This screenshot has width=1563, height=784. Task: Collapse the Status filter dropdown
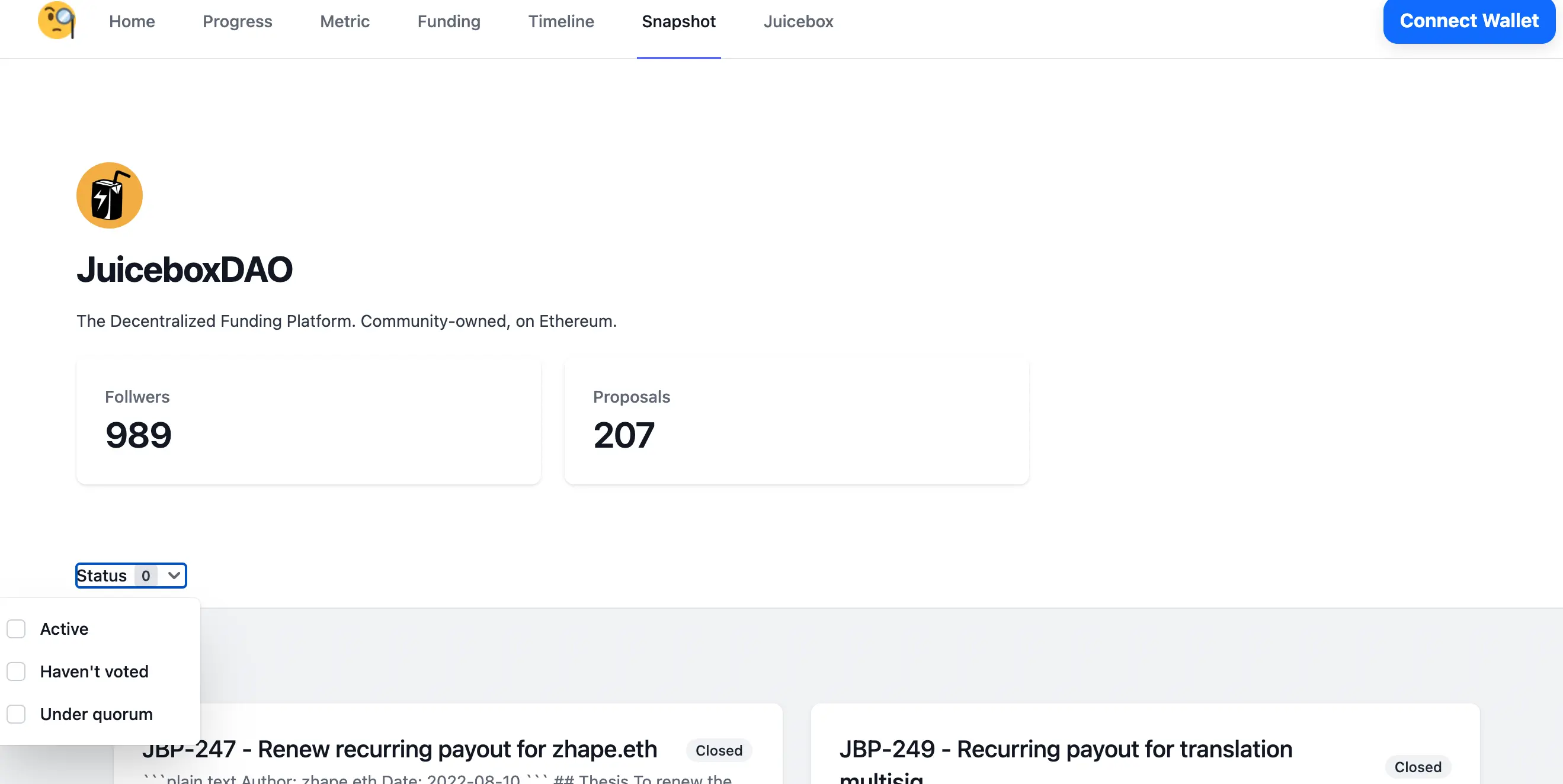click(130, 576)
